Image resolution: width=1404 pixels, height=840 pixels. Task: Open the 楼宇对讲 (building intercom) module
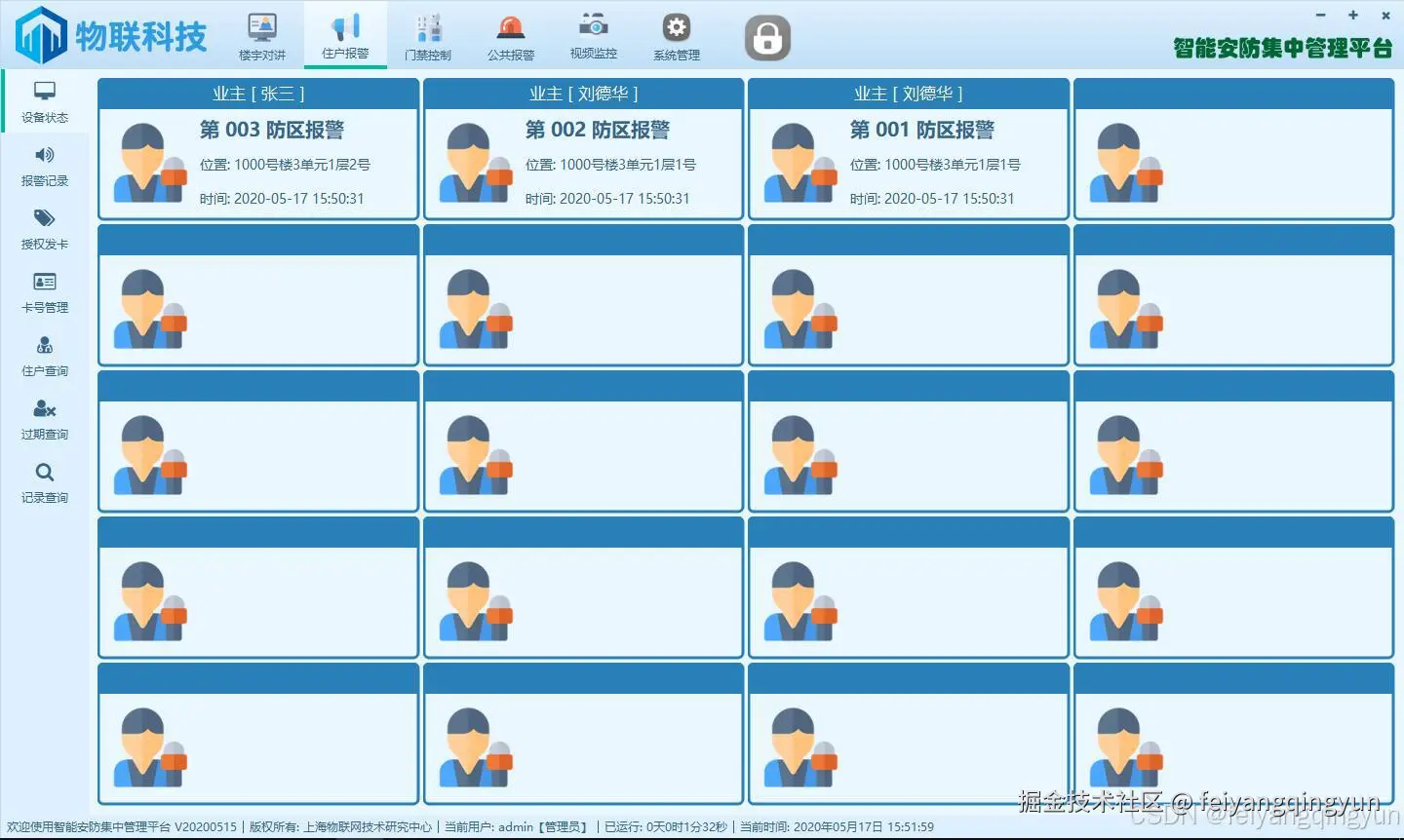[261, 34]
